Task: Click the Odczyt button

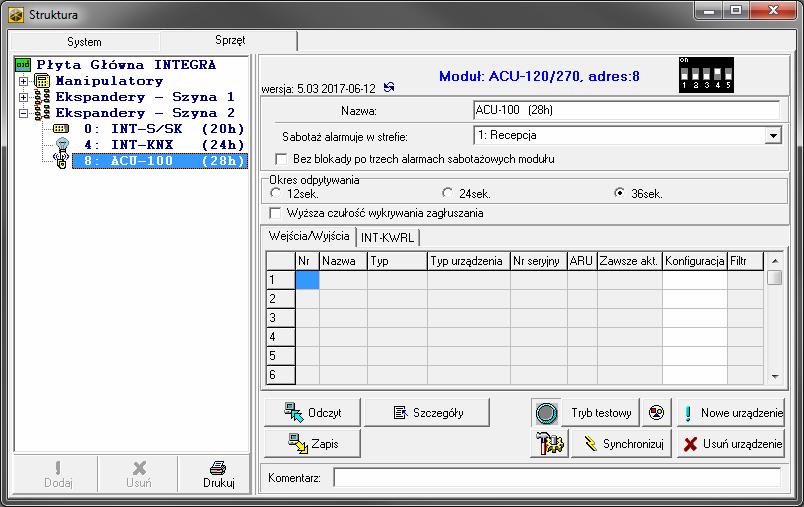Action: [x=312, y=413]
